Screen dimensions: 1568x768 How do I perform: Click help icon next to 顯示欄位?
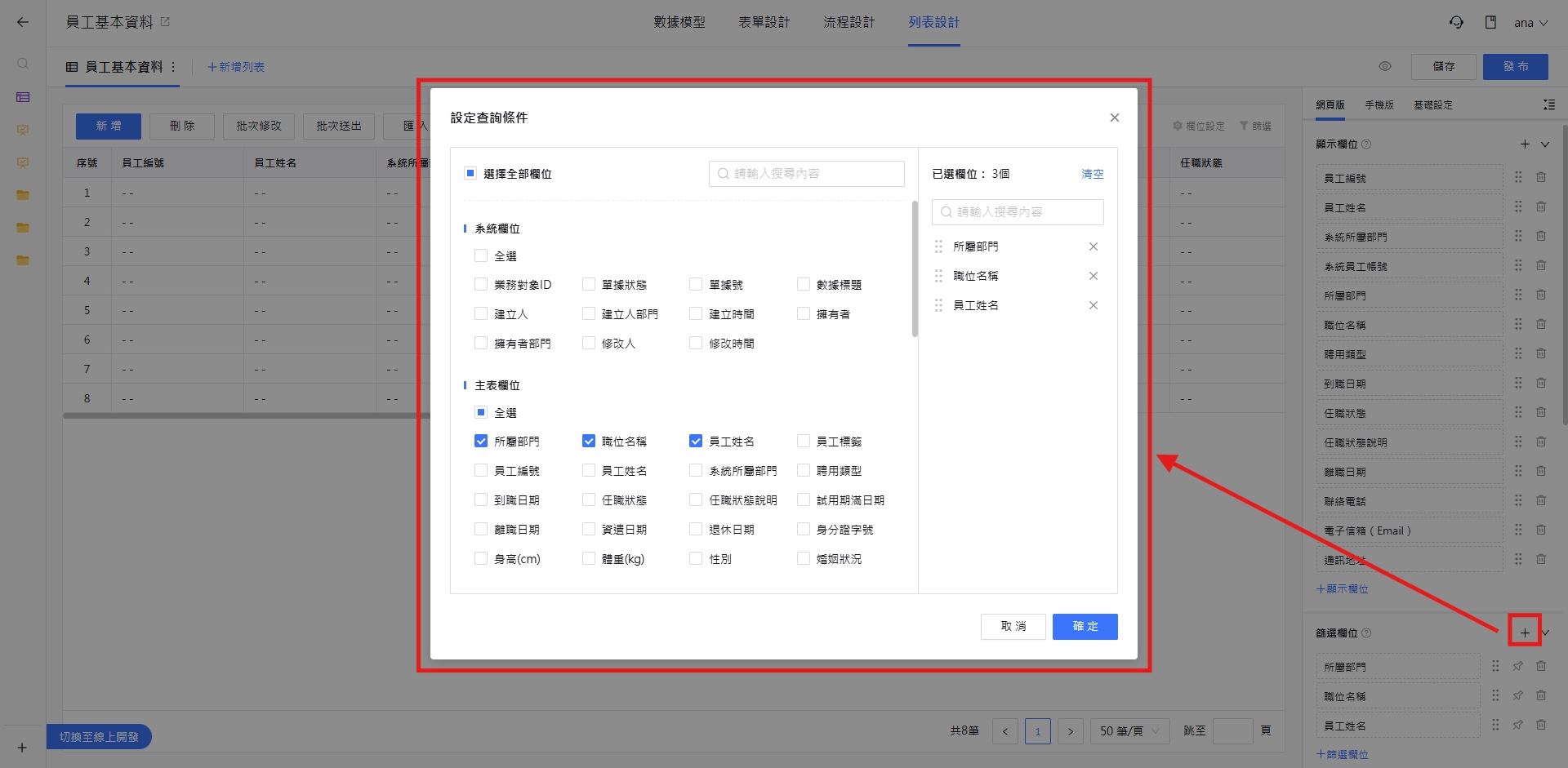pyautogui.click(x=1366, y=144)
